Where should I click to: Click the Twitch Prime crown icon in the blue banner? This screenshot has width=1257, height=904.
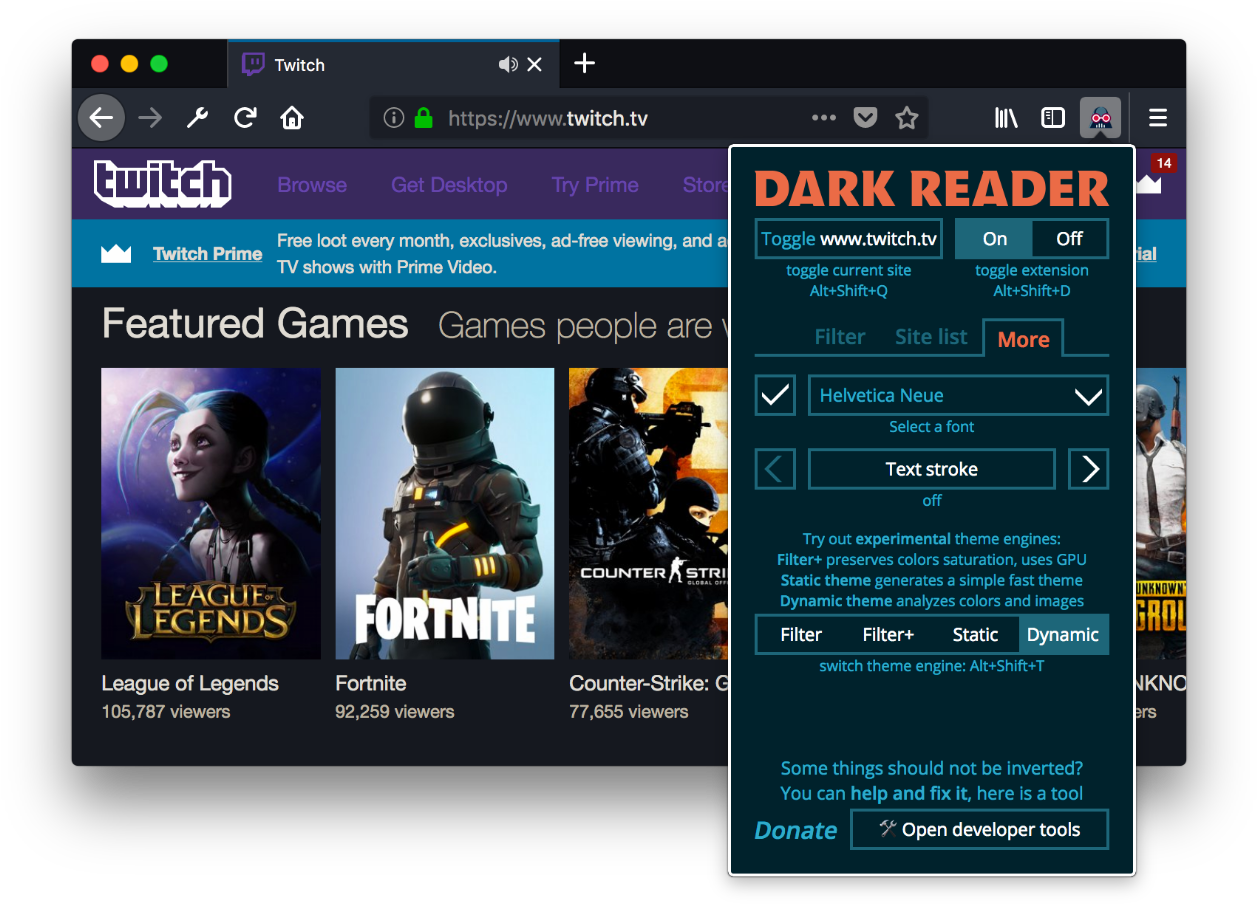click(116, 254)
